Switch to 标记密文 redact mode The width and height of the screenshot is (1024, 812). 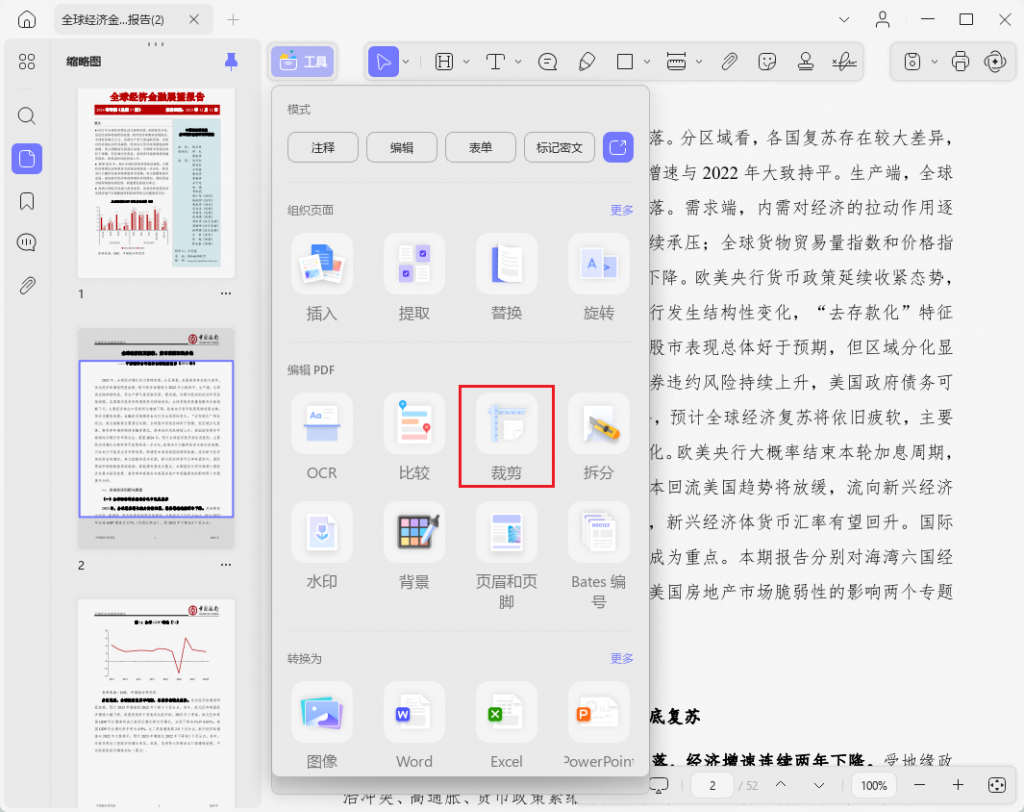(x=559, y=148)
